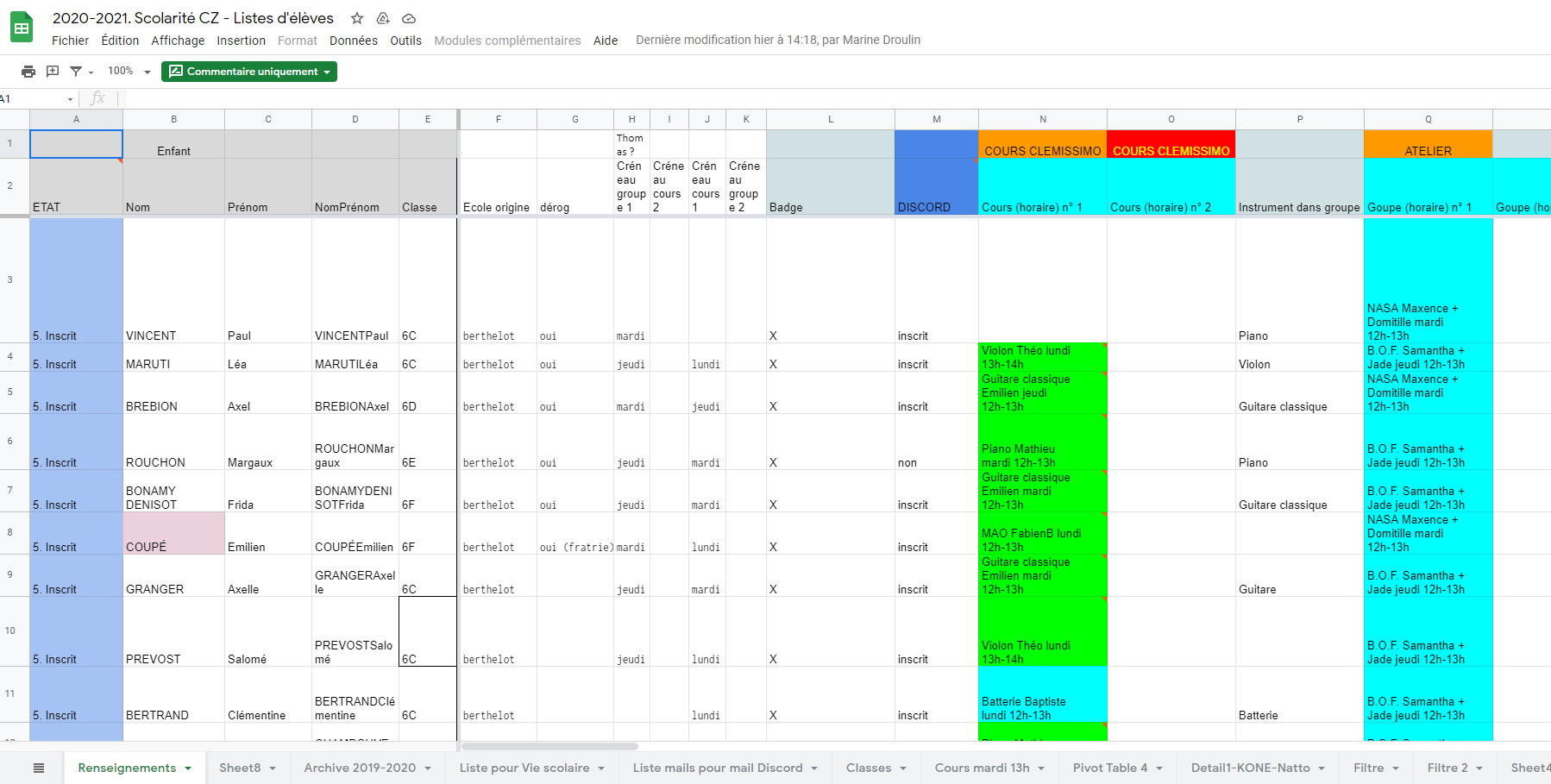Image resolution: width=1551 pixels, height=784 pixels.
Task: Open the Google Sheets home logo
Action: [x=22, y=28]
